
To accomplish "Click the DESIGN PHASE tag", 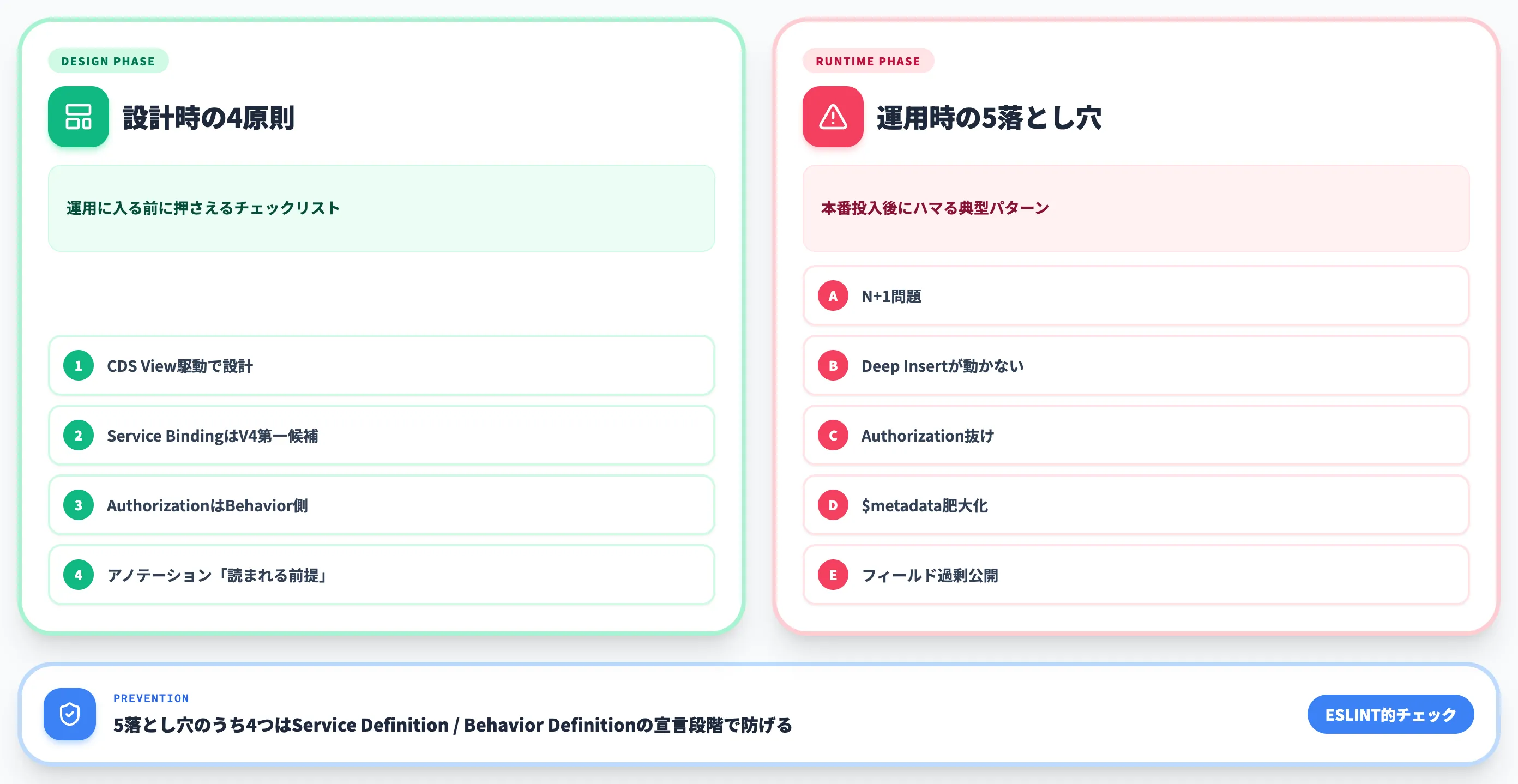I will [109, 61].
